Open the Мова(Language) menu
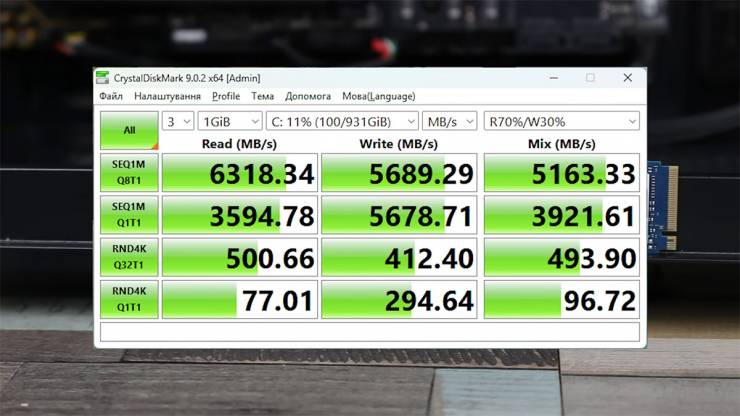740x416 pixels. [378, 96]
